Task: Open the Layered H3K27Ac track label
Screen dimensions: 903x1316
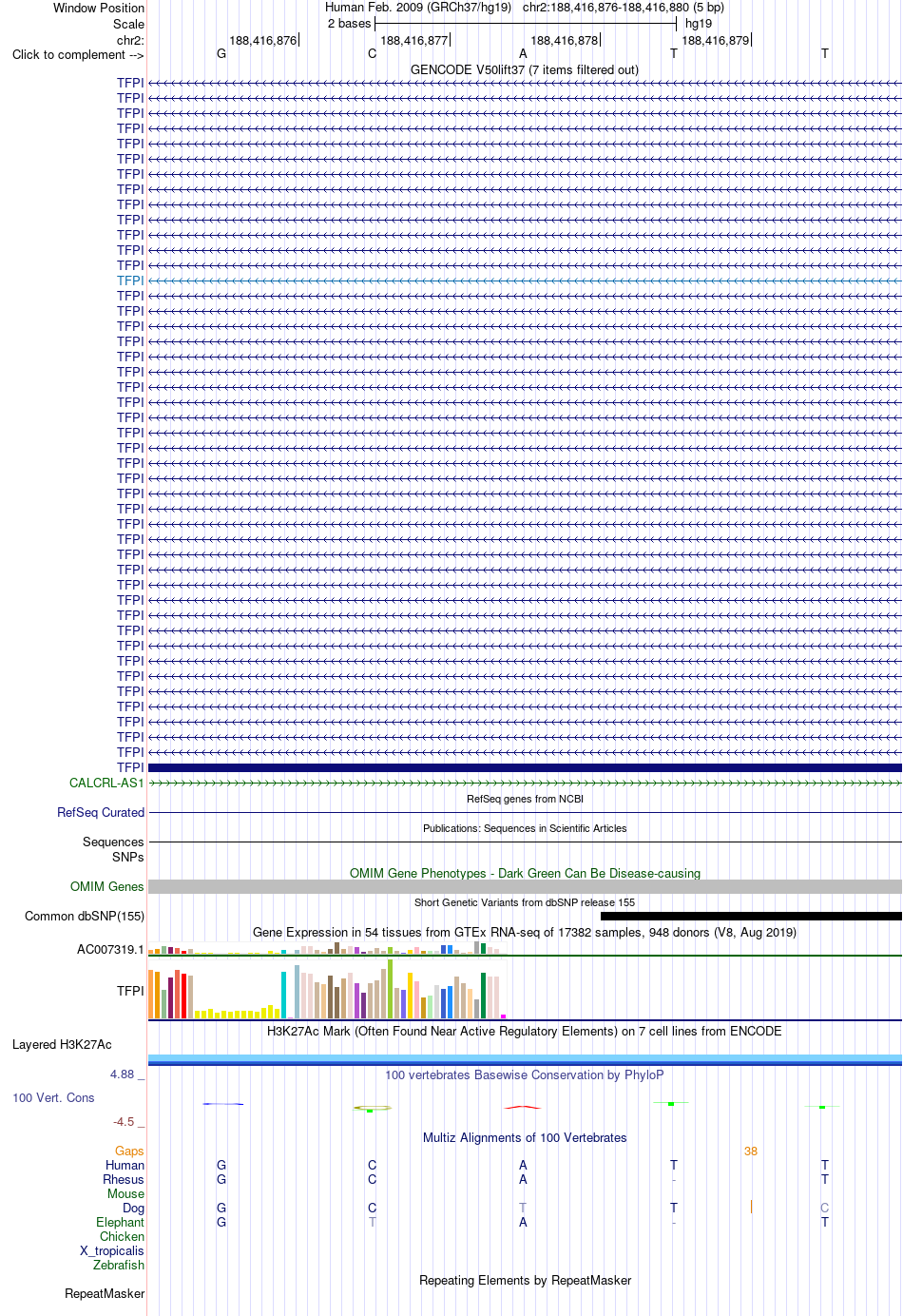Action: [x=62, y=1044]
